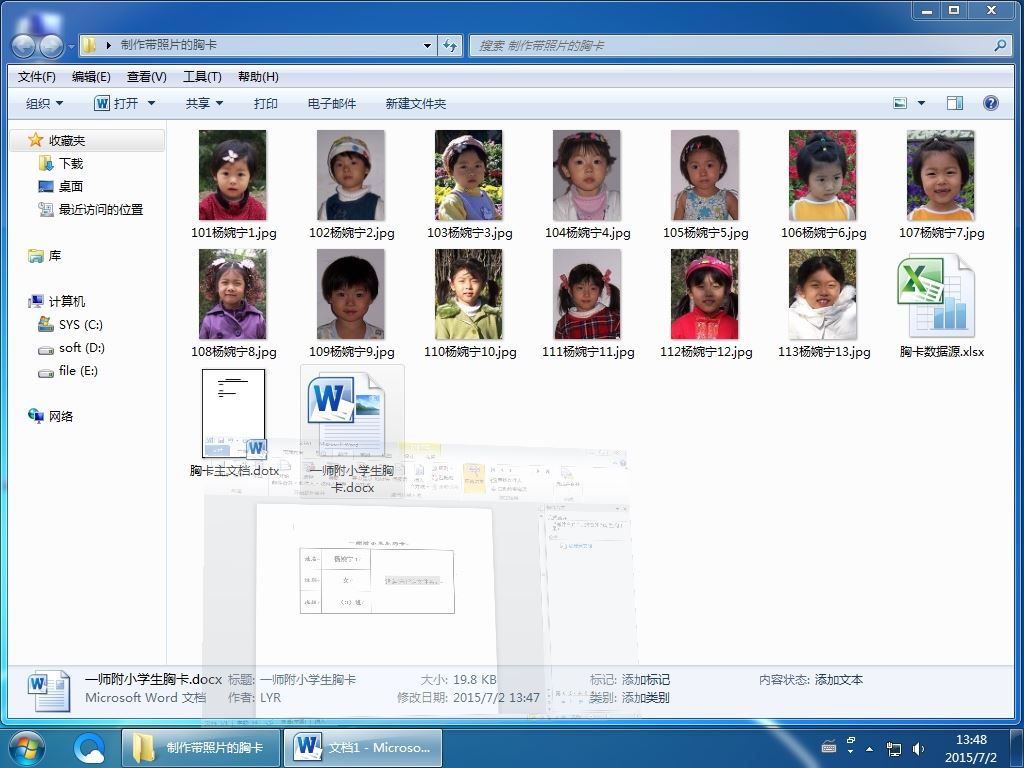Expand the 共享 dropdown
1024x768 pixels.
tap(204, 103)
